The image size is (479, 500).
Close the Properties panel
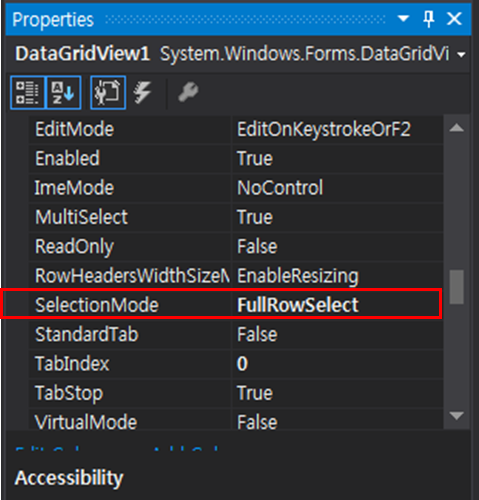454,18
